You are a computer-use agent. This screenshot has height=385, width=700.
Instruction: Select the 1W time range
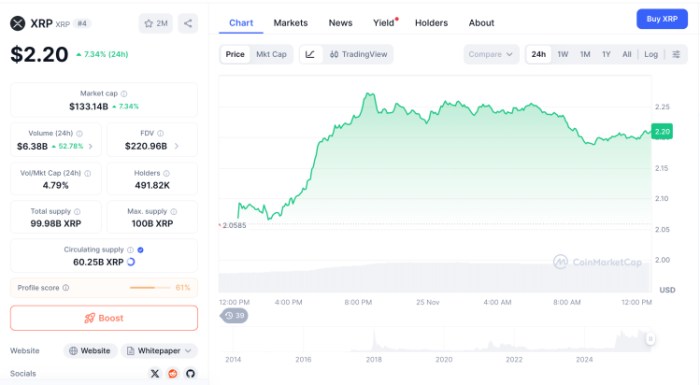(562, 54)
